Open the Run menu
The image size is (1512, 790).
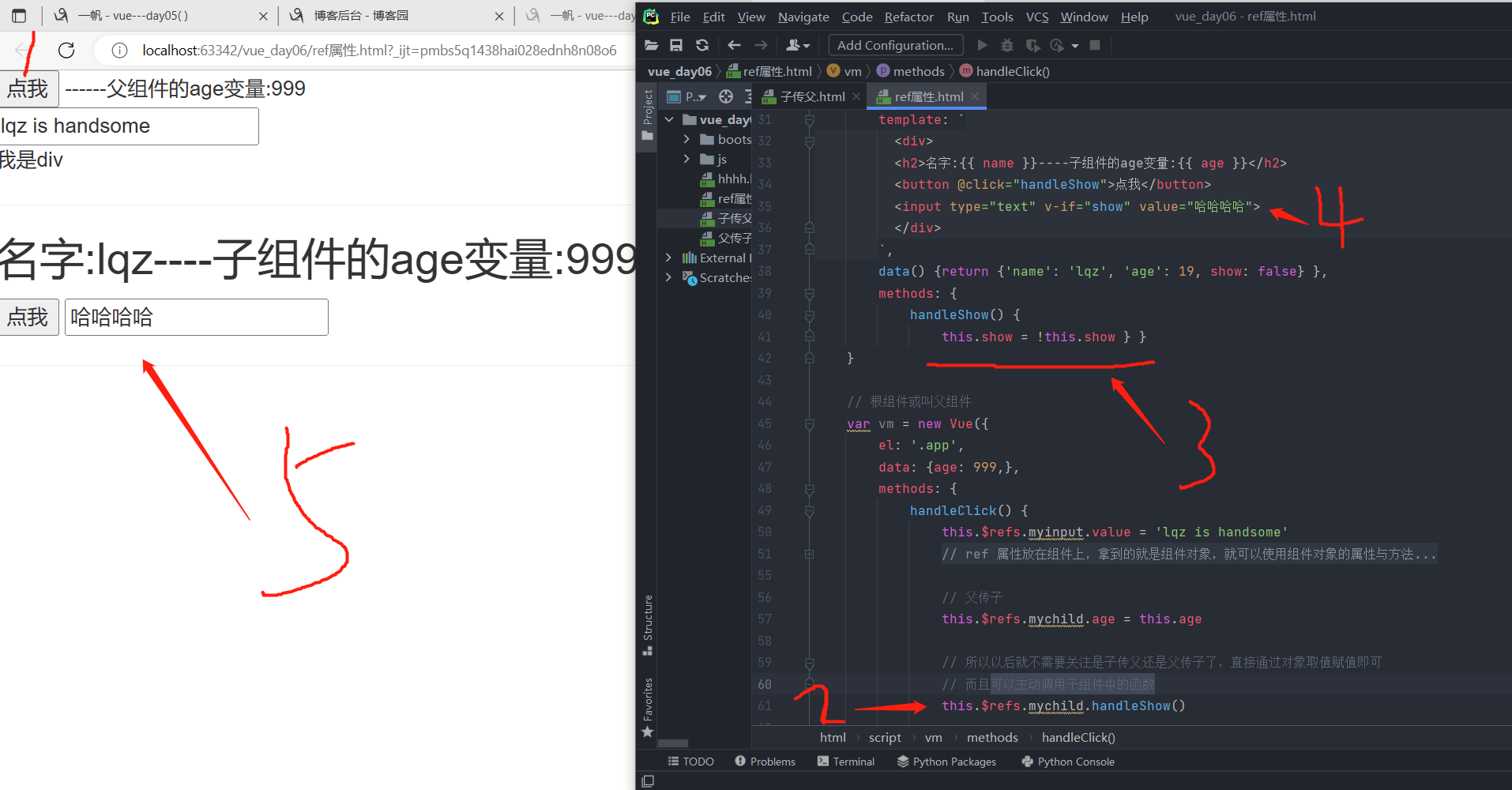point(957,17)
